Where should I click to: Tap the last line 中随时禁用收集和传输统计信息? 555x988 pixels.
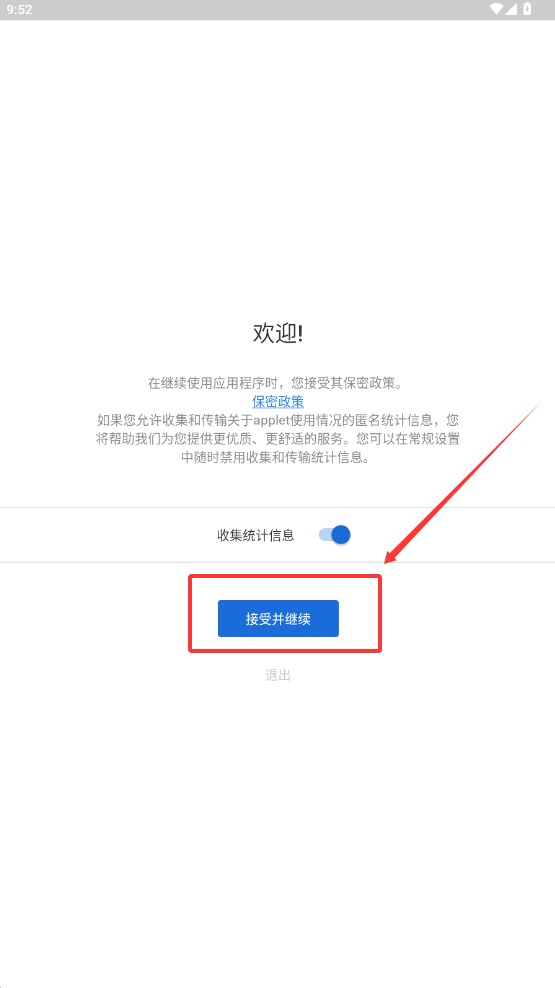coord(278,457)
